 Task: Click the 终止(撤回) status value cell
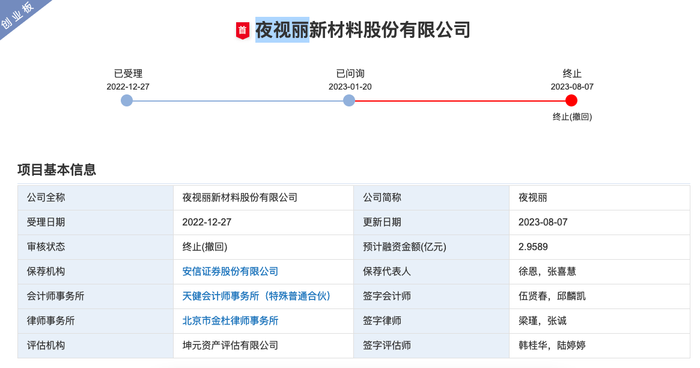coord(263,247)
